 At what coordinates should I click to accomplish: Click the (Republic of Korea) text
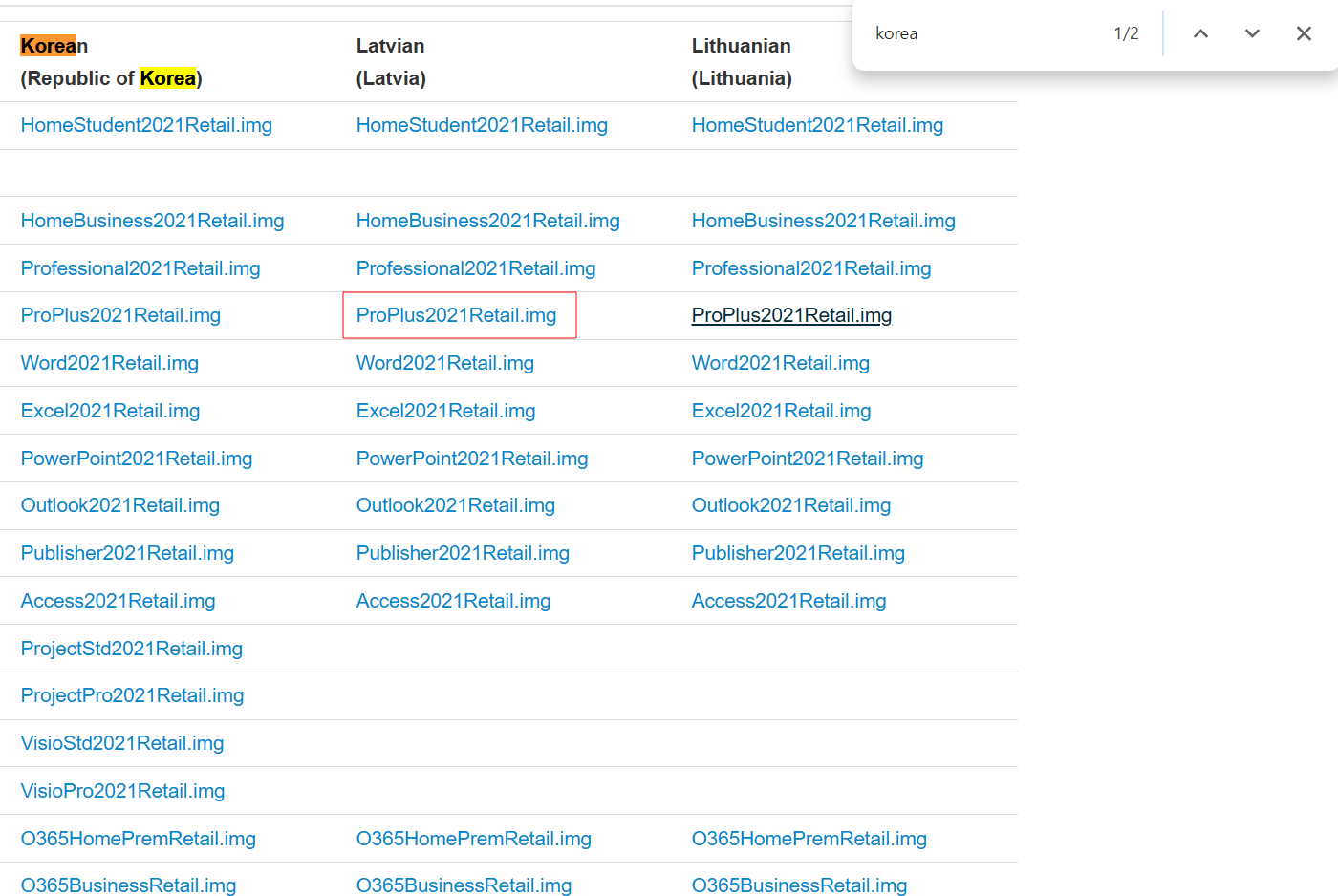(x=112, y=78)
